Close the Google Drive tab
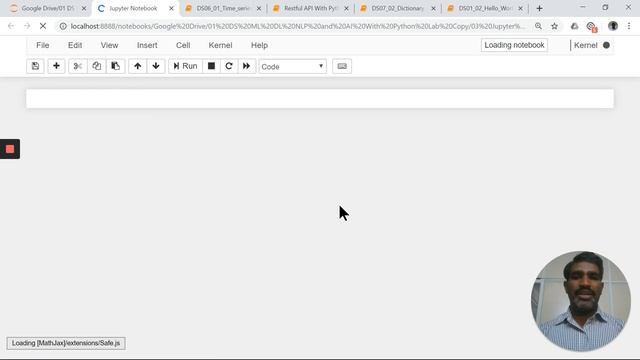640x360 pixels. click(84, 8)
